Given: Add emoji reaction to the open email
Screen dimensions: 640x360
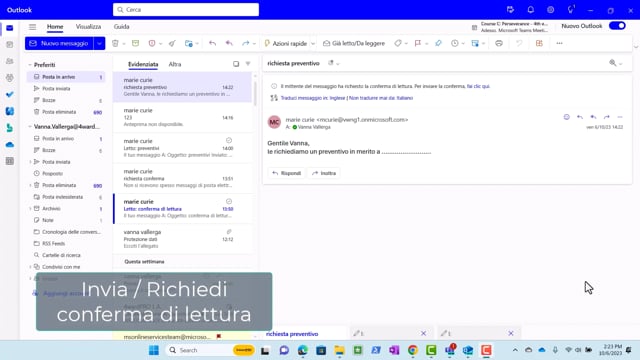Looking at the screenshot, I should (567, 117).
